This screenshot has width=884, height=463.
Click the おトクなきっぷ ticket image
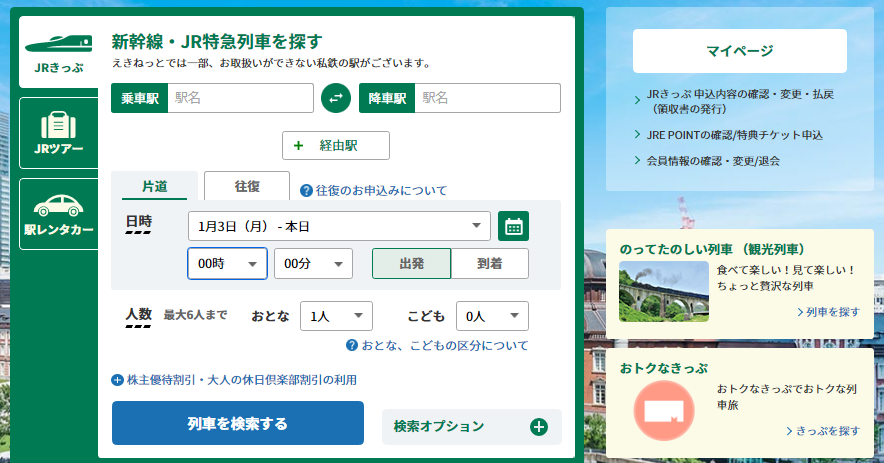(664, 411)
